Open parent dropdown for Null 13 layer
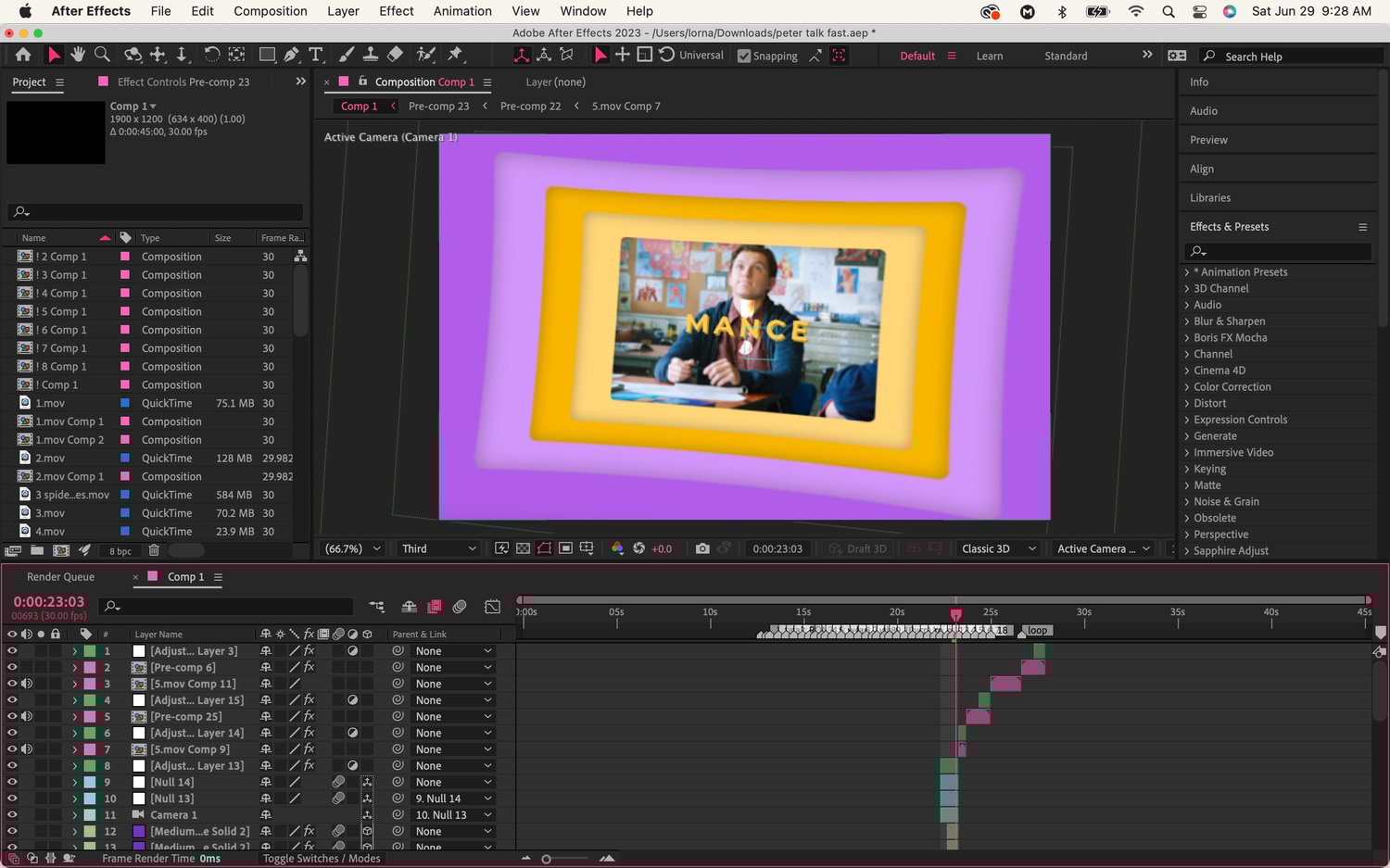 [453, 799]
